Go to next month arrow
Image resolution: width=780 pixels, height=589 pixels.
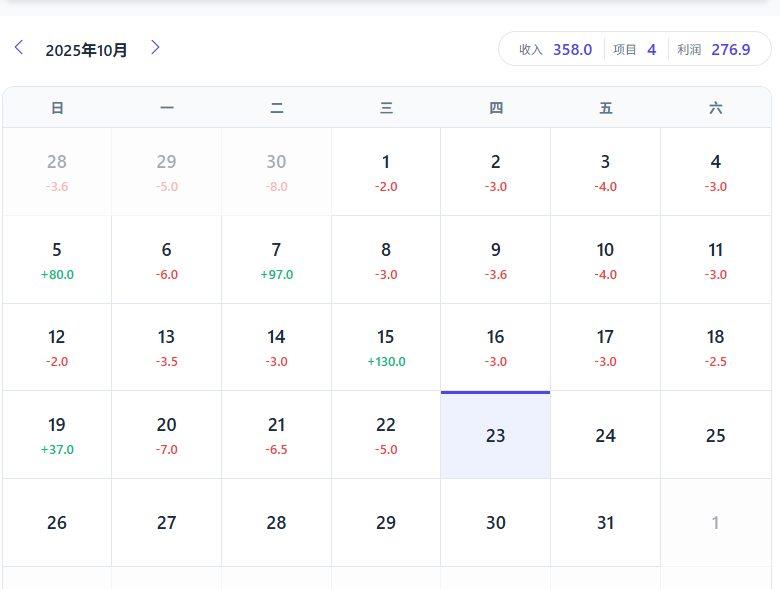[155, 48]
